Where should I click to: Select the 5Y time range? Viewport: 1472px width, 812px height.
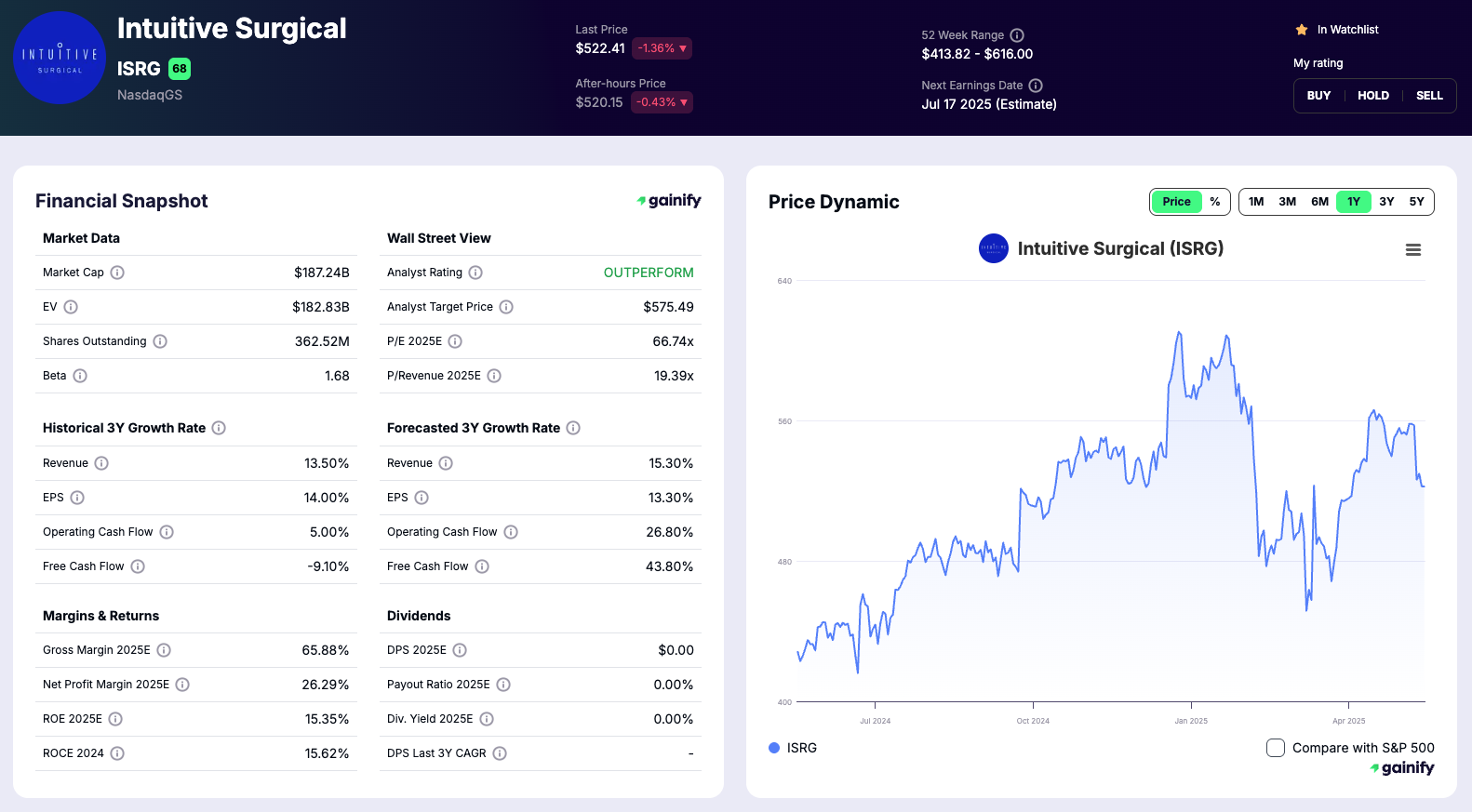click(x=1417, y=202)
